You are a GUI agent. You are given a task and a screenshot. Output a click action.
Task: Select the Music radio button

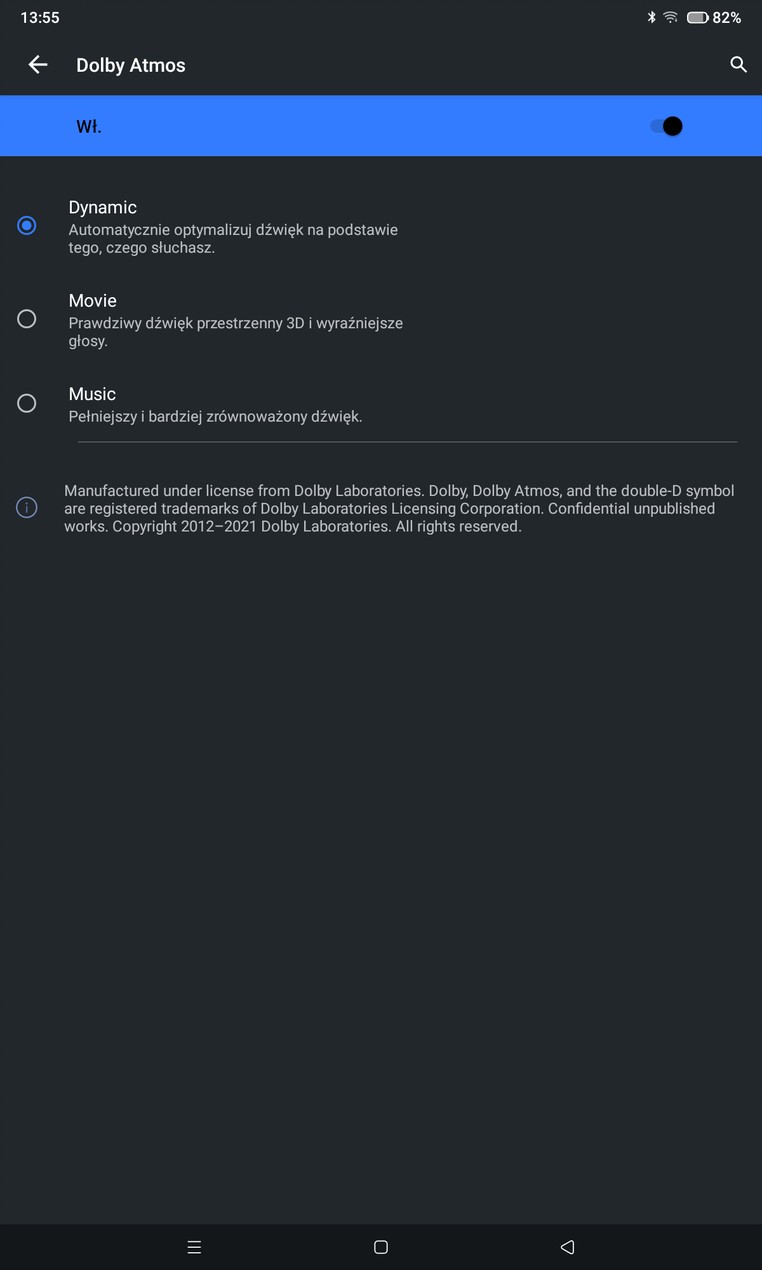(27, 403)
